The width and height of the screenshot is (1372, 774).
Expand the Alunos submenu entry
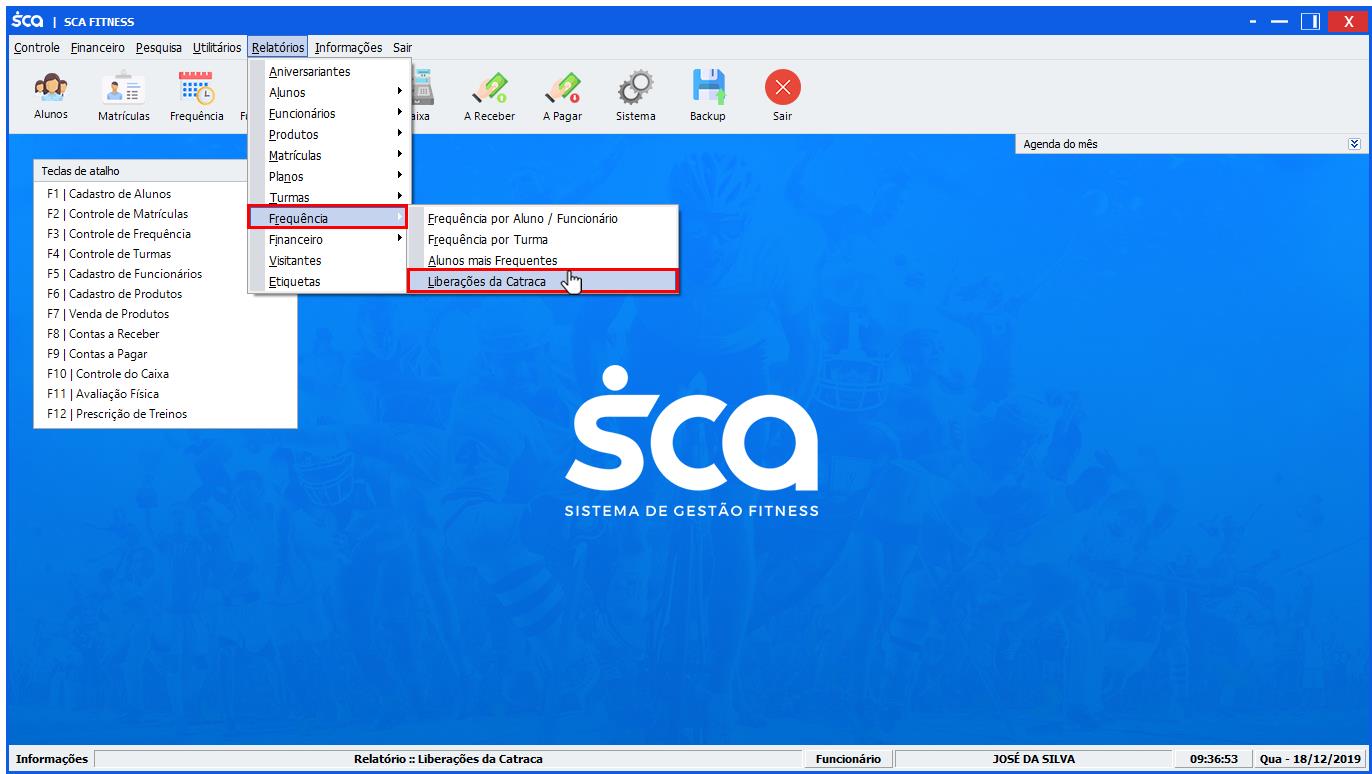click(329, 93)
